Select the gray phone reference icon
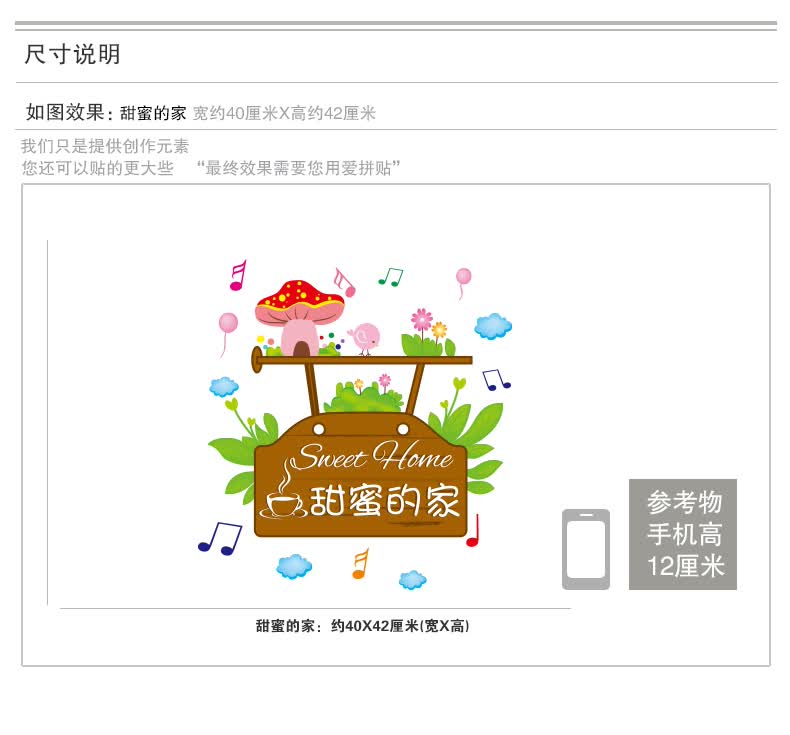The image size is (790, 735). (x=585, y=549)
